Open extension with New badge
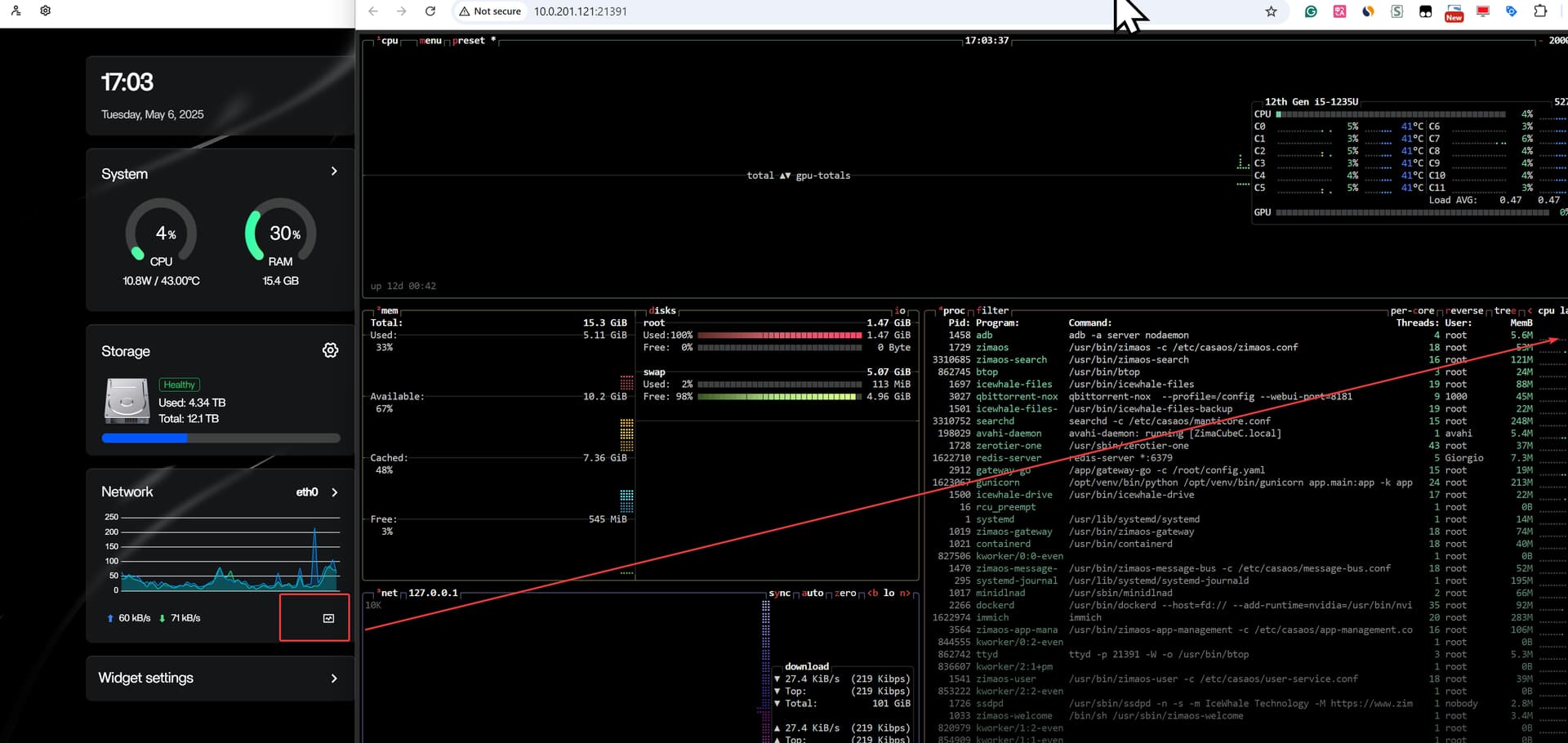Screen dimensions: 1568x743 coord(1454,12)
